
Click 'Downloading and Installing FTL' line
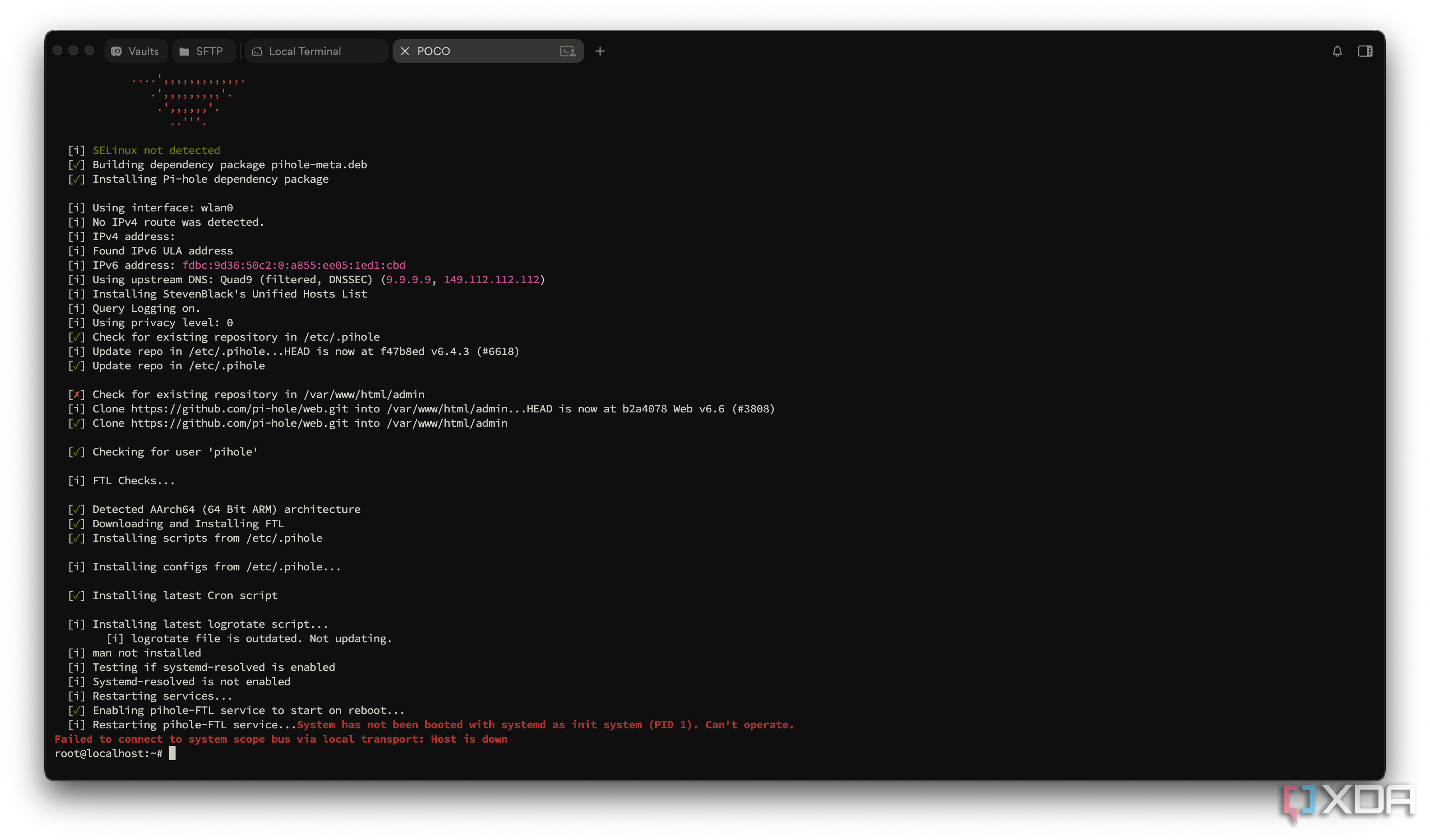click(176, 524)
